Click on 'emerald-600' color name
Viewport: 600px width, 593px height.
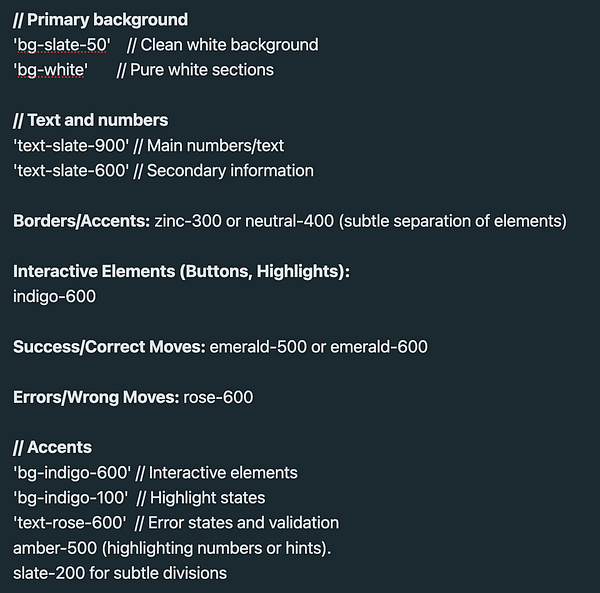379,347
